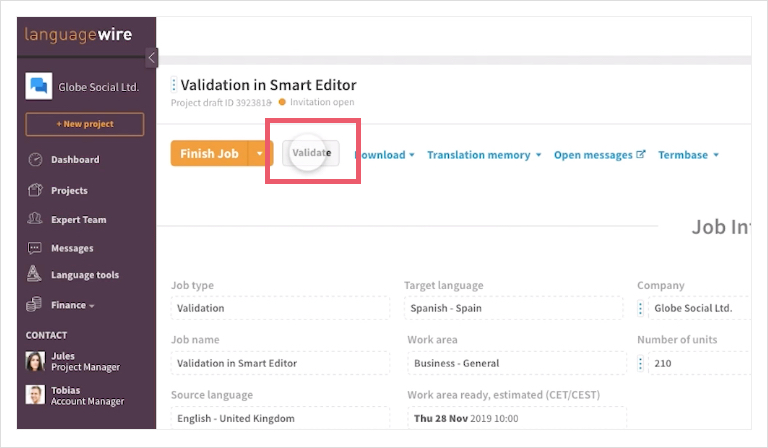Click Jules the Project Manager's photo

[36, 362]
